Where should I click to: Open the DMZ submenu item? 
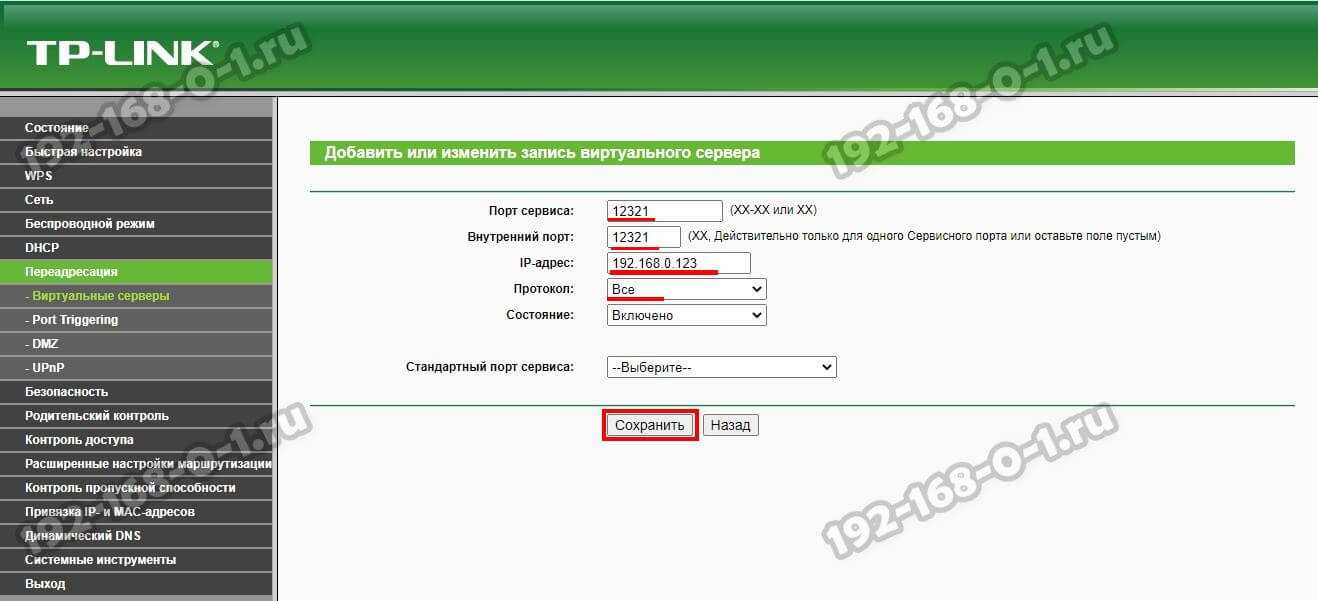[45, 344]
